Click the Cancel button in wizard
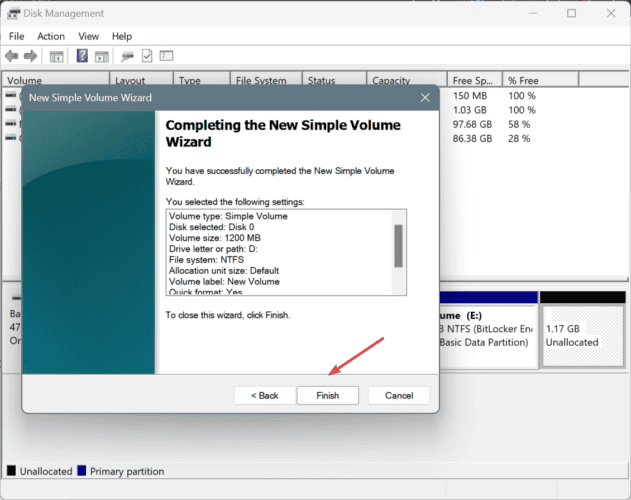This screenshot has height=500, width=631. click(399, 395)
